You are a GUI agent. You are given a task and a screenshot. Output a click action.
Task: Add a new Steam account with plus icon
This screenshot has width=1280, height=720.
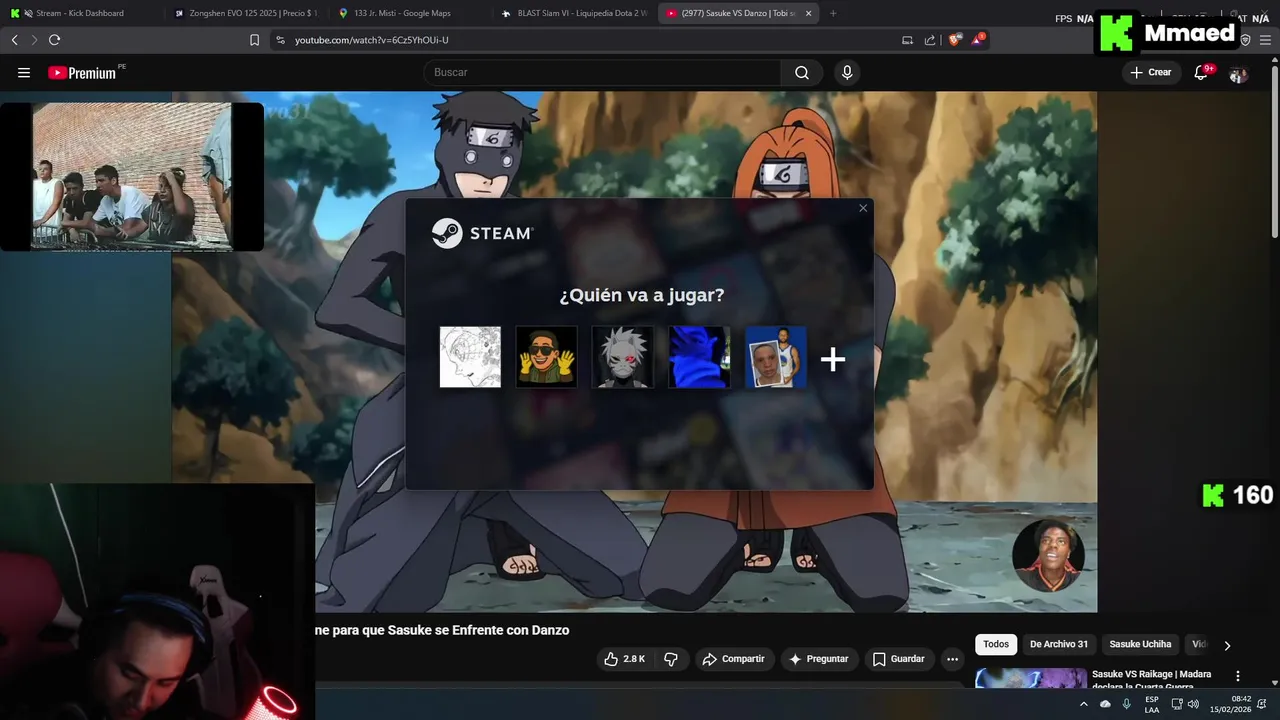[x=833, y=359]
